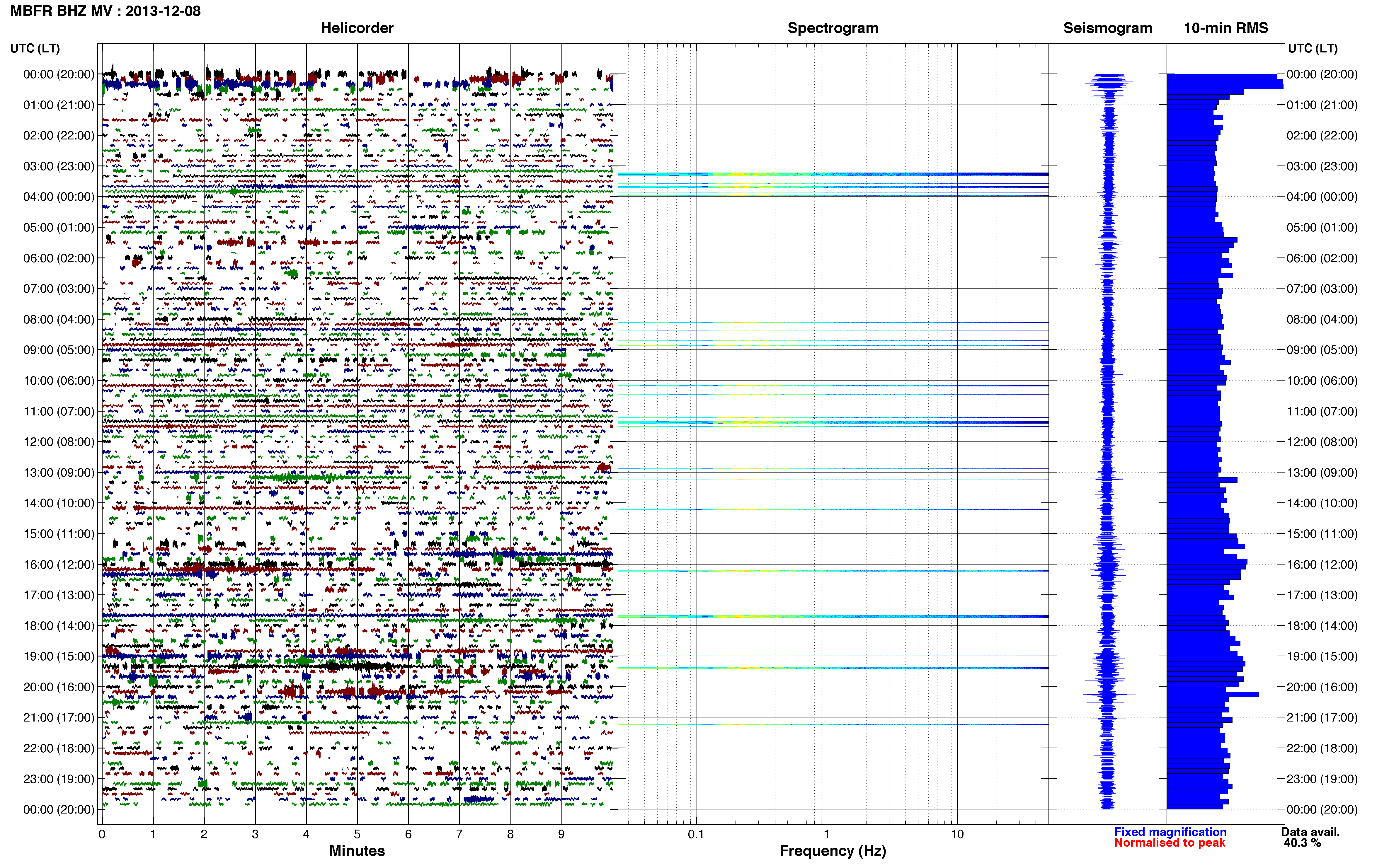Screen dimensions: 1389x868
Task: Select the 'Frequency (Hz)' axis title
Action: pyautogui.click(x=833, y=851)
